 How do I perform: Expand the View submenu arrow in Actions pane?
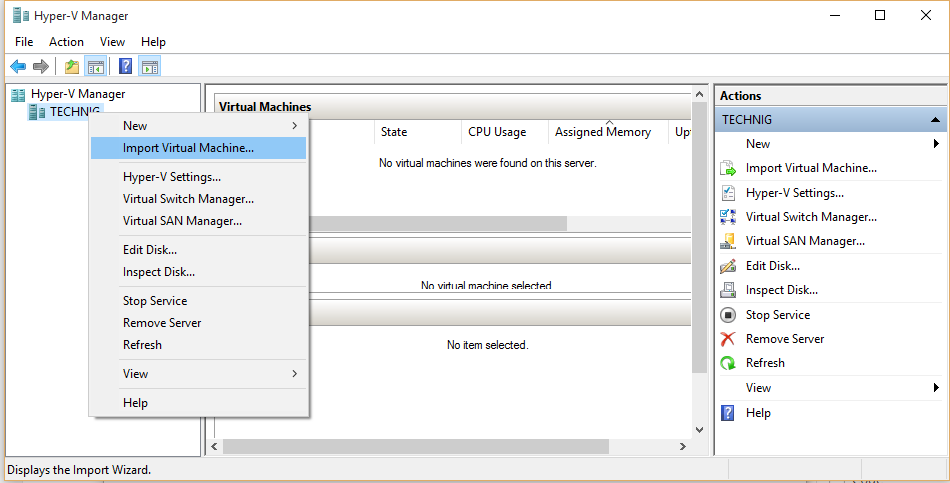(936, 387)
